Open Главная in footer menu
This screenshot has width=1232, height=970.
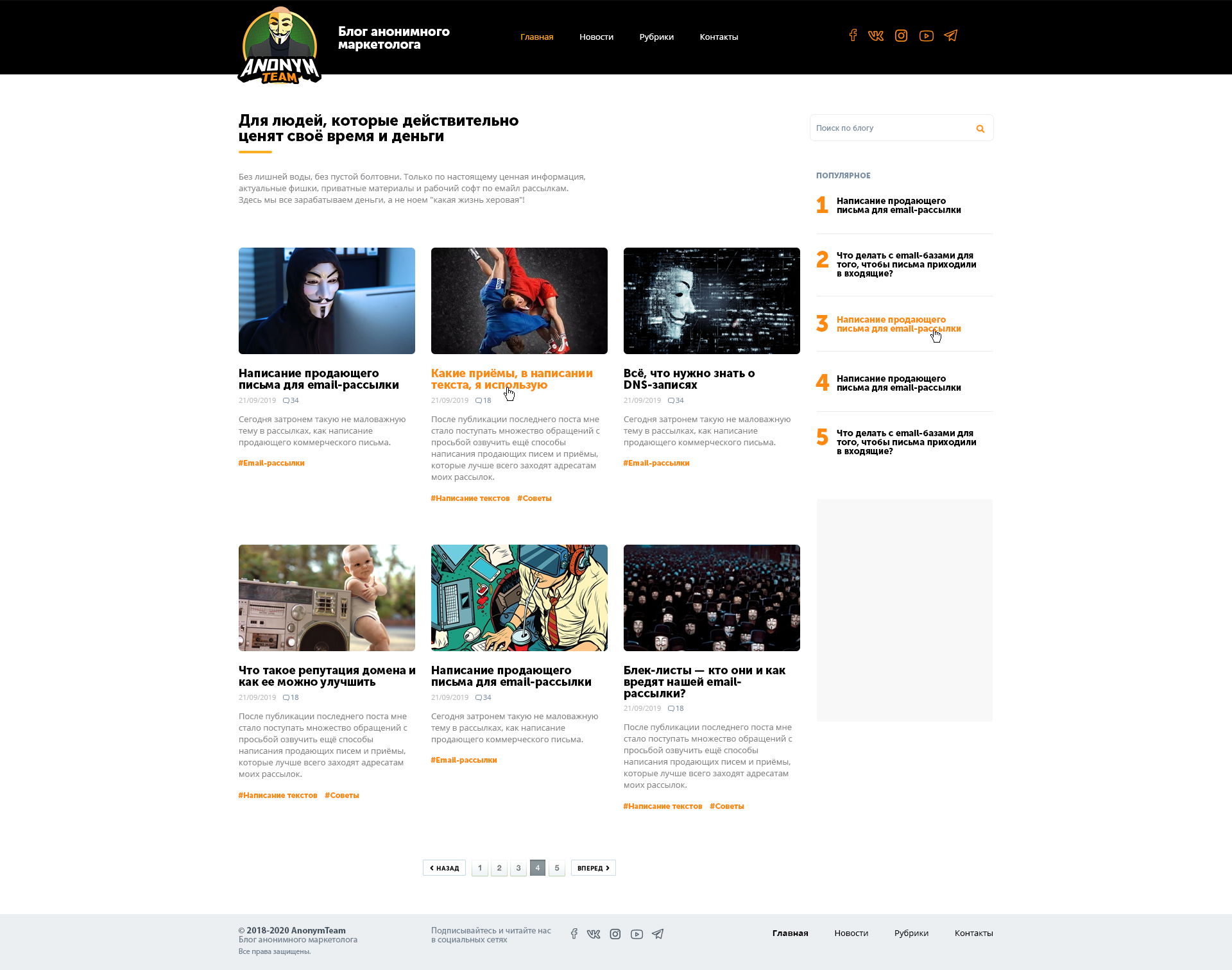(x=790, y=933)
